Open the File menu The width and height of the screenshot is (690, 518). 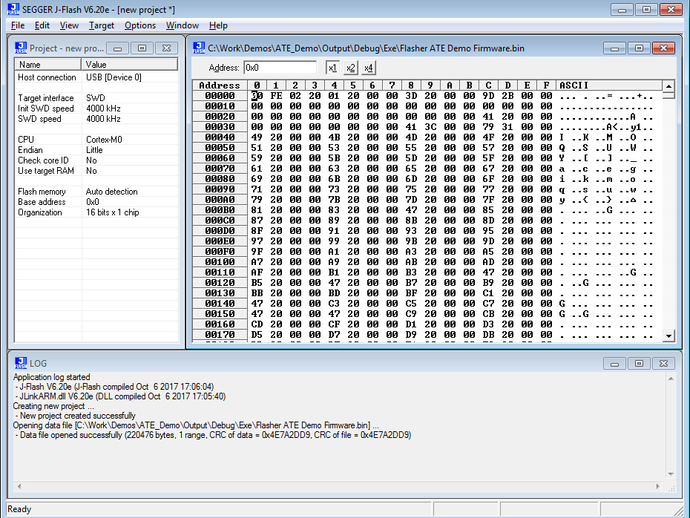tap(17, 25)
